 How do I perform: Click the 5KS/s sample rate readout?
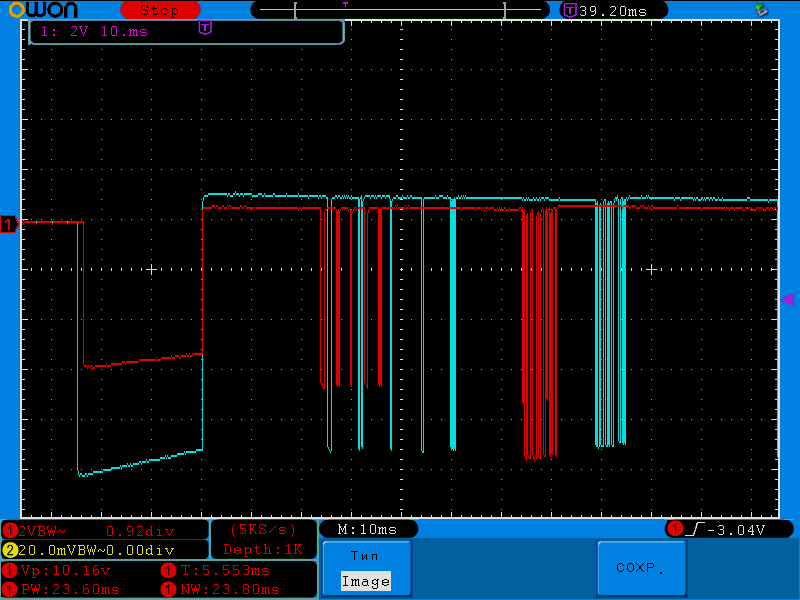point(263,529)
